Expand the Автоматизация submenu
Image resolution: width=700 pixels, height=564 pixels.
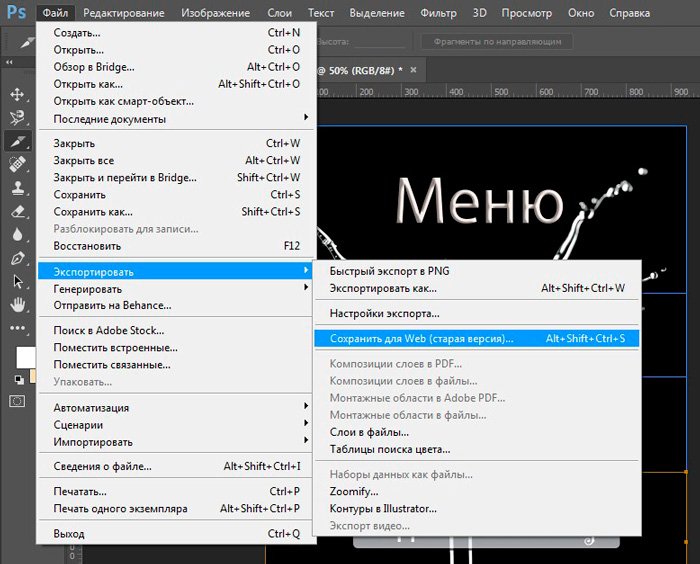point(177,407)
